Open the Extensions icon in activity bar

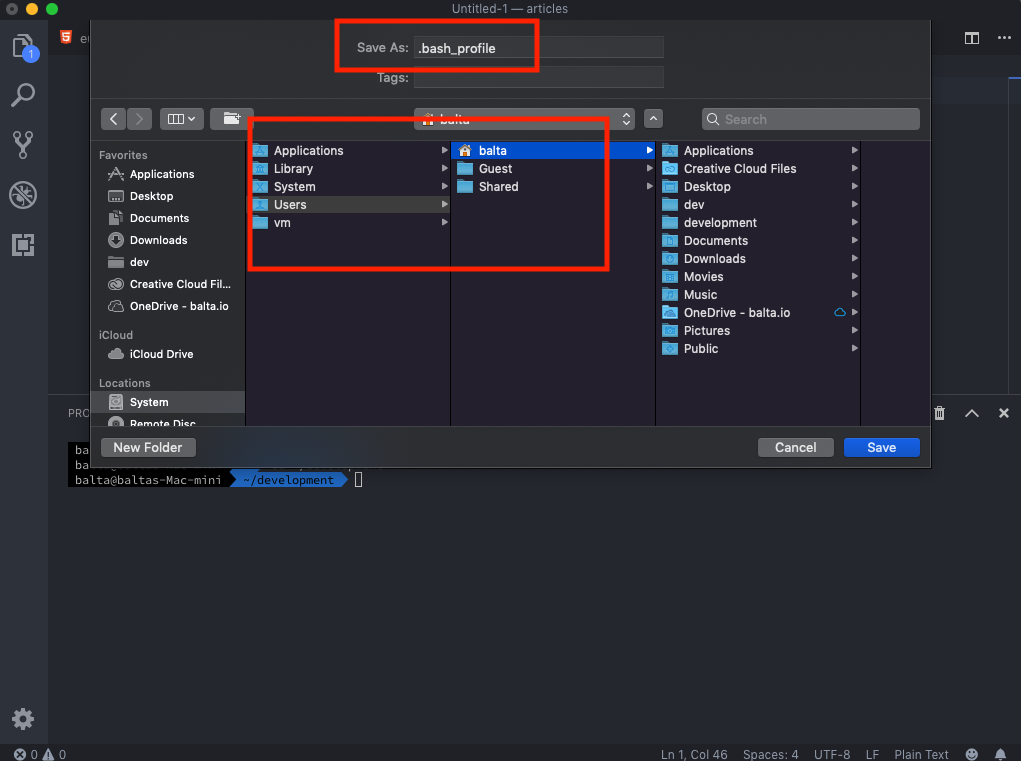click(23, 245)
